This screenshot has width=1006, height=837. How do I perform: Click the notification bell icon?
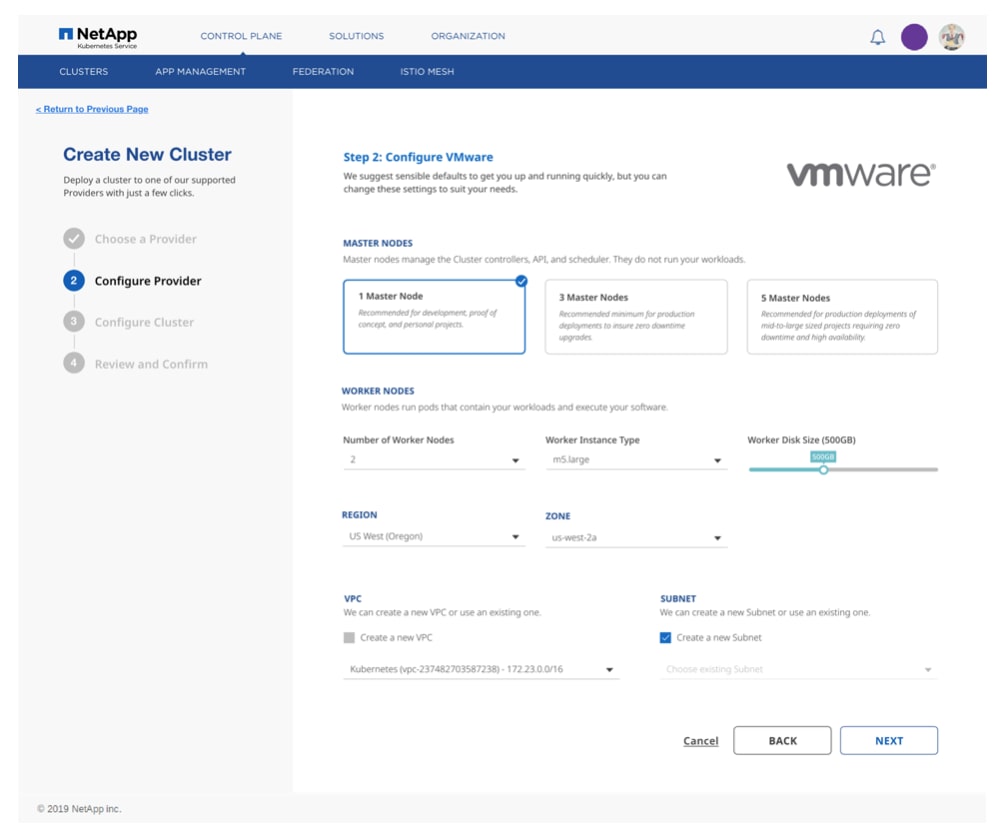coord(878,38)
